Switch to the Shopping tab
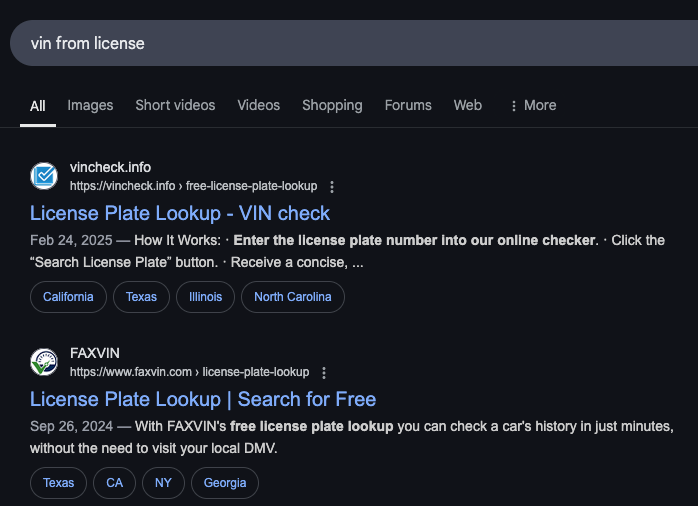 coord(332,105)
